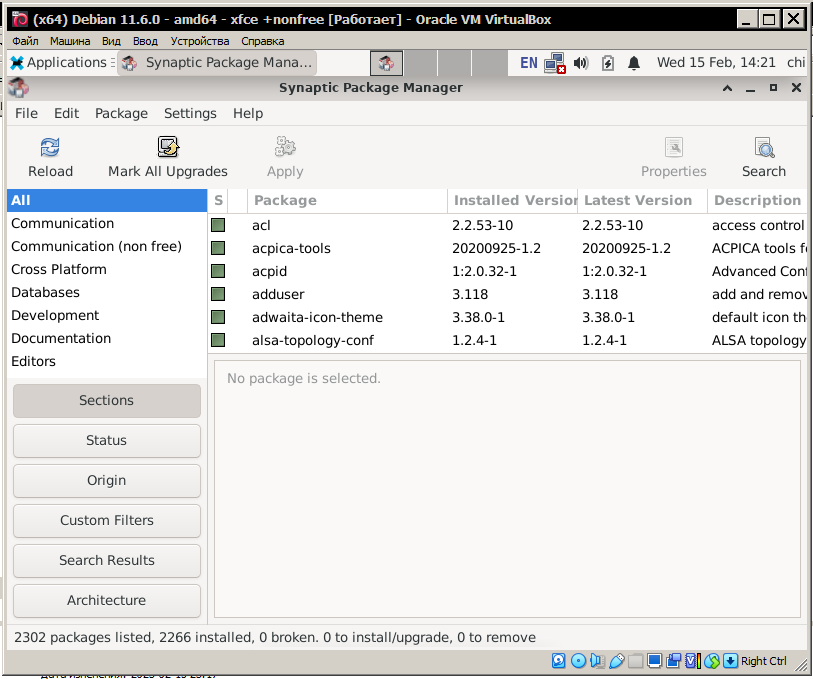The height and width of the screenshot is (679, 813).
Task: Sort by the S status column header
Action: point(218,201)
